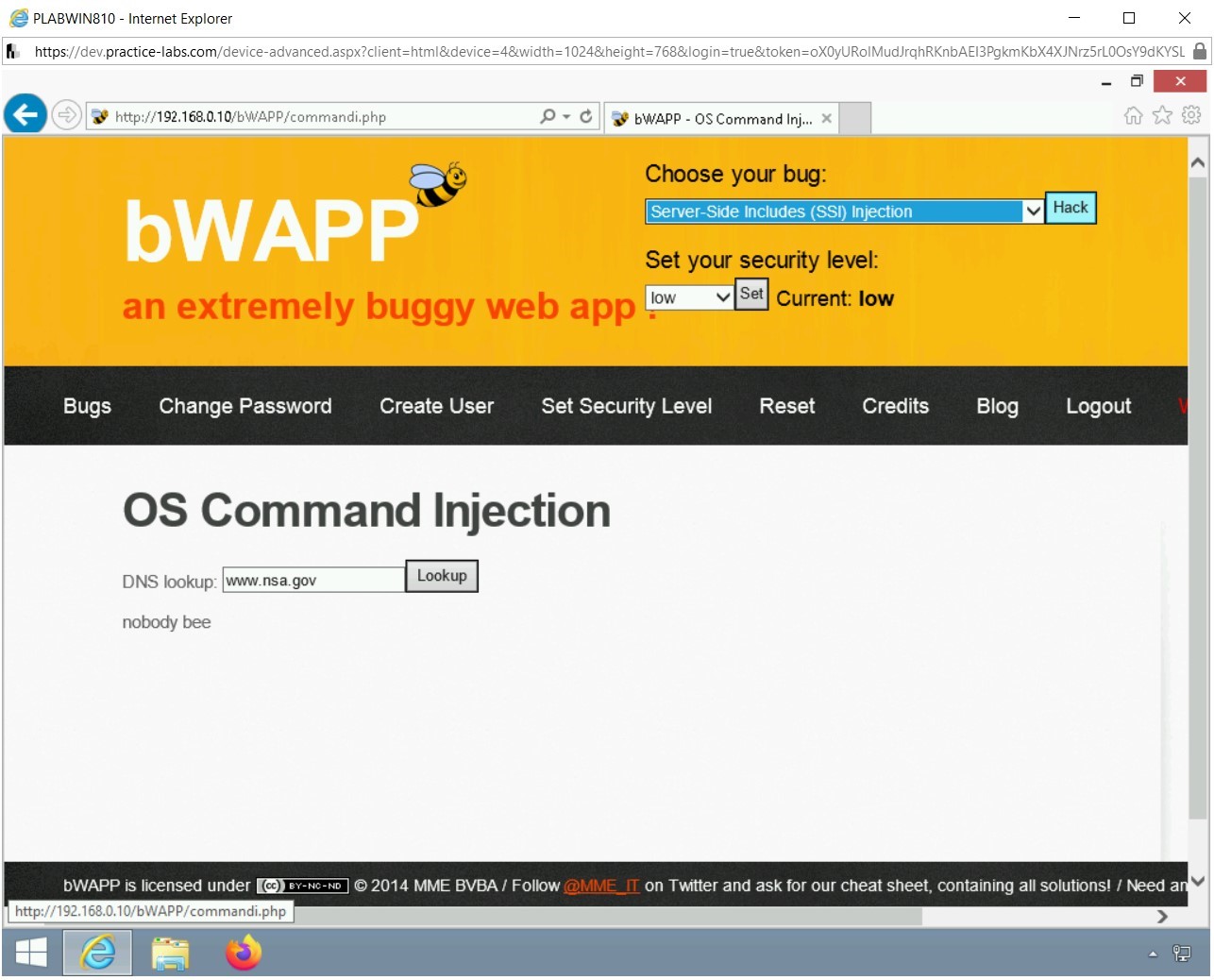This screenshot has width=1214, height=980.
Task: Click the bWAPP bee logo
Action: (x=437, y=185)
